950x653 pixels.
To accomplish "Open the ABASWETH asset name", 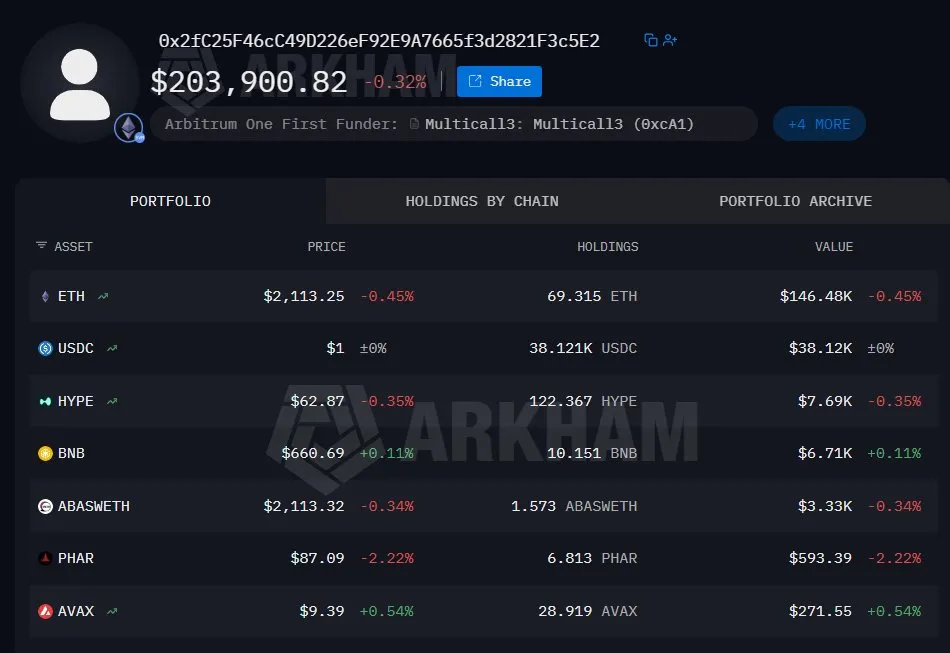I will pyautogui.click(x=94, y=506).
